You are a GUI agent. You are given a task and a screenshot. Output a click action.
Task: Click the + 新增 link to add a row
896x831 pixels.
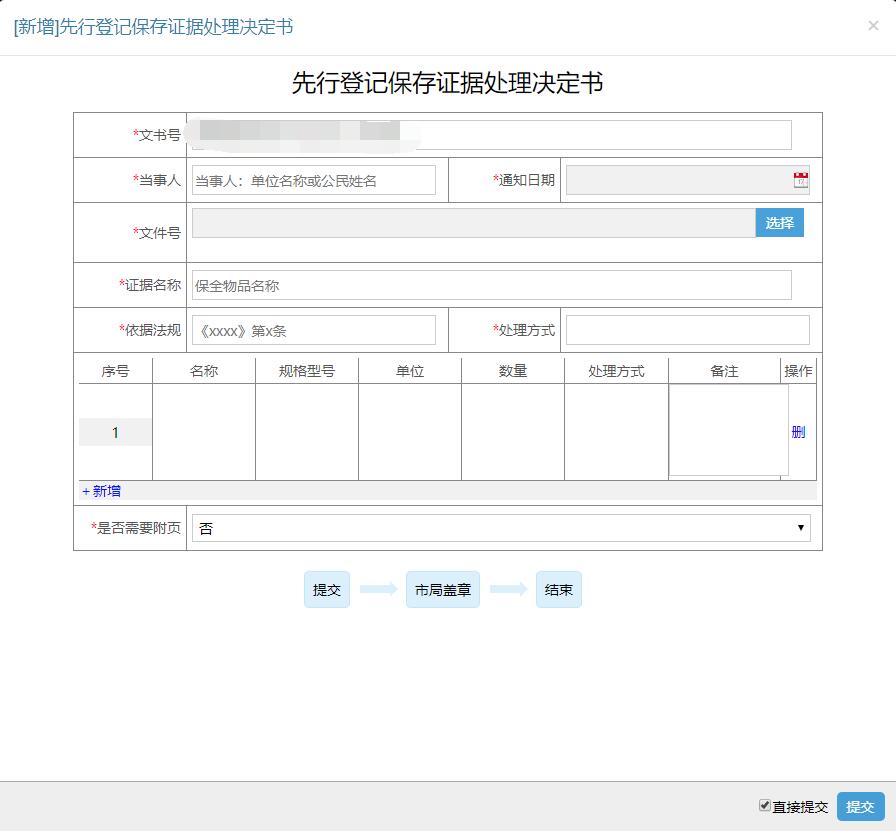point(101,491)
